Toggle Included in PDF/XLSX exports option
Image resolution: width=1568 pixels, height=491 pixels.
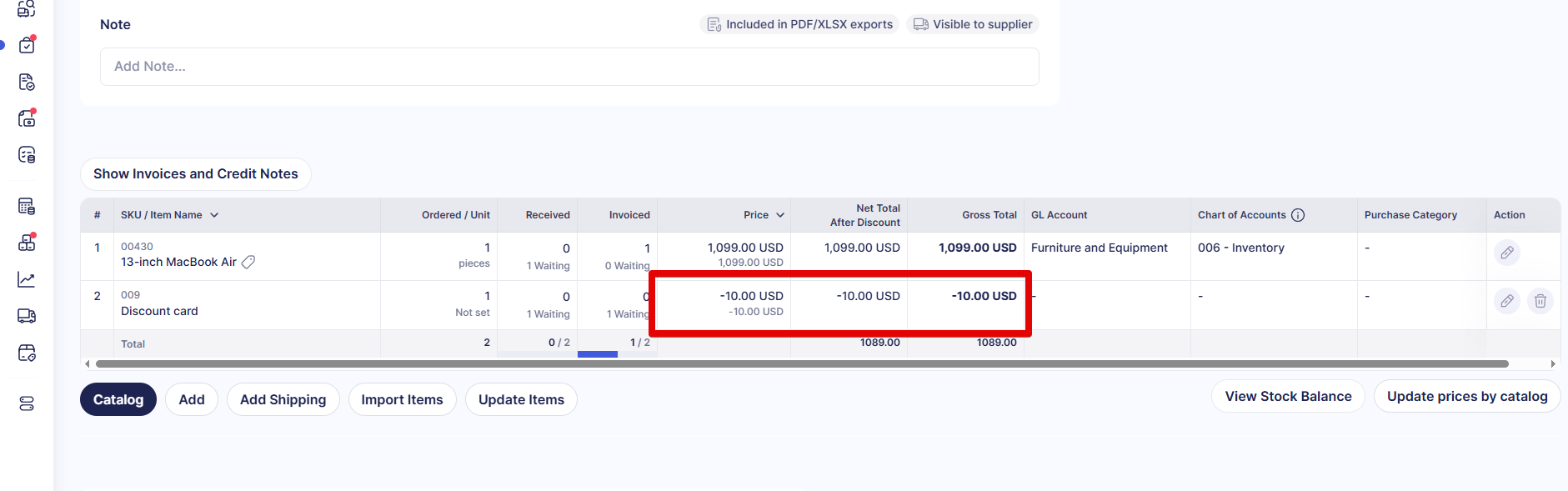coord(799,24)
